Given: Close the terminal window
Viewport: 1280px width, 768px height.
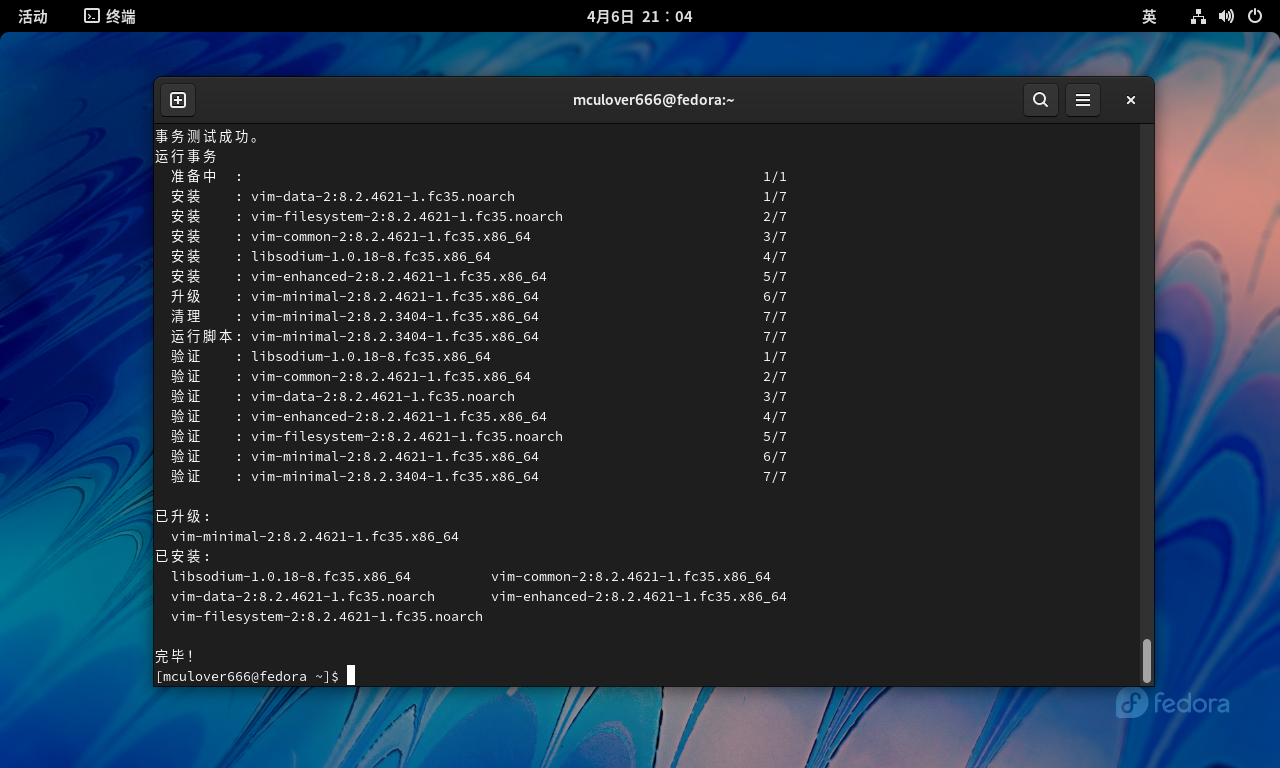Looking at the screenshot, I should coord(1131,100).
